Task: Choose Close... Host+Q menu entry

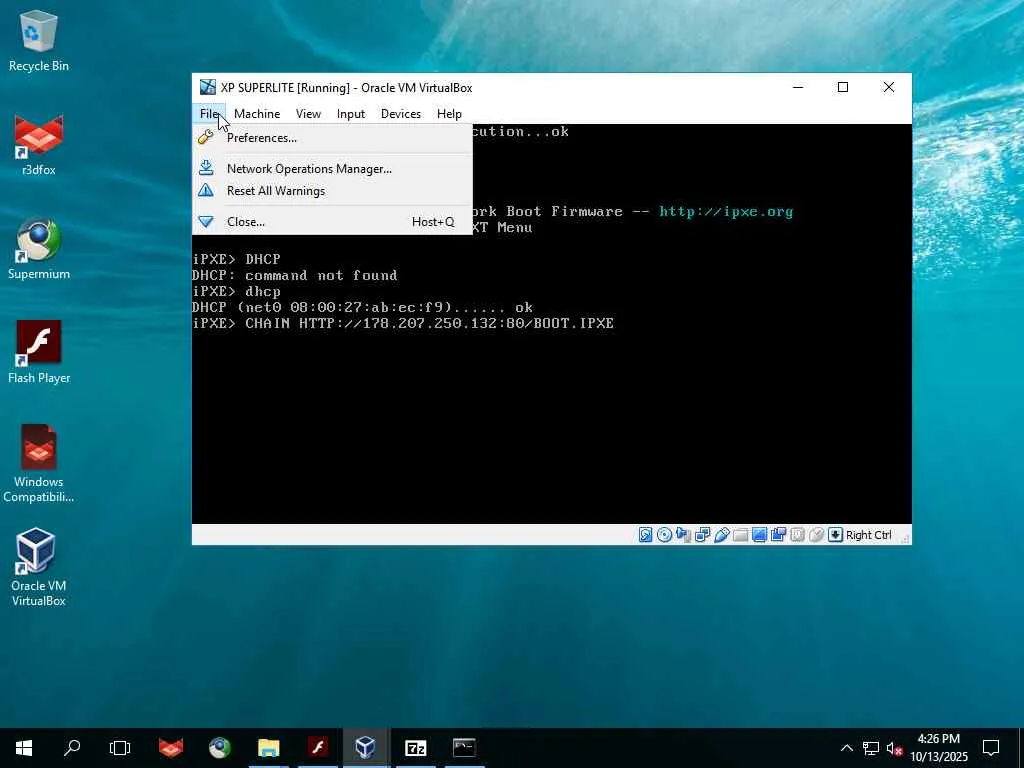Action: pyautogui.click(x=332, y=221)
